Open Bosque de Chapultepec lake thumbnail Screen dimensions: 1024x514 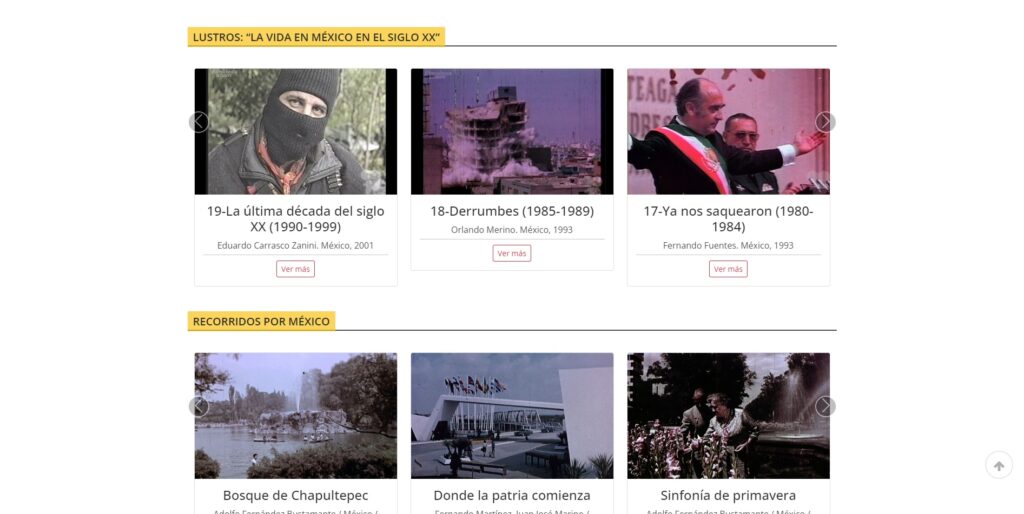(296, 416)
